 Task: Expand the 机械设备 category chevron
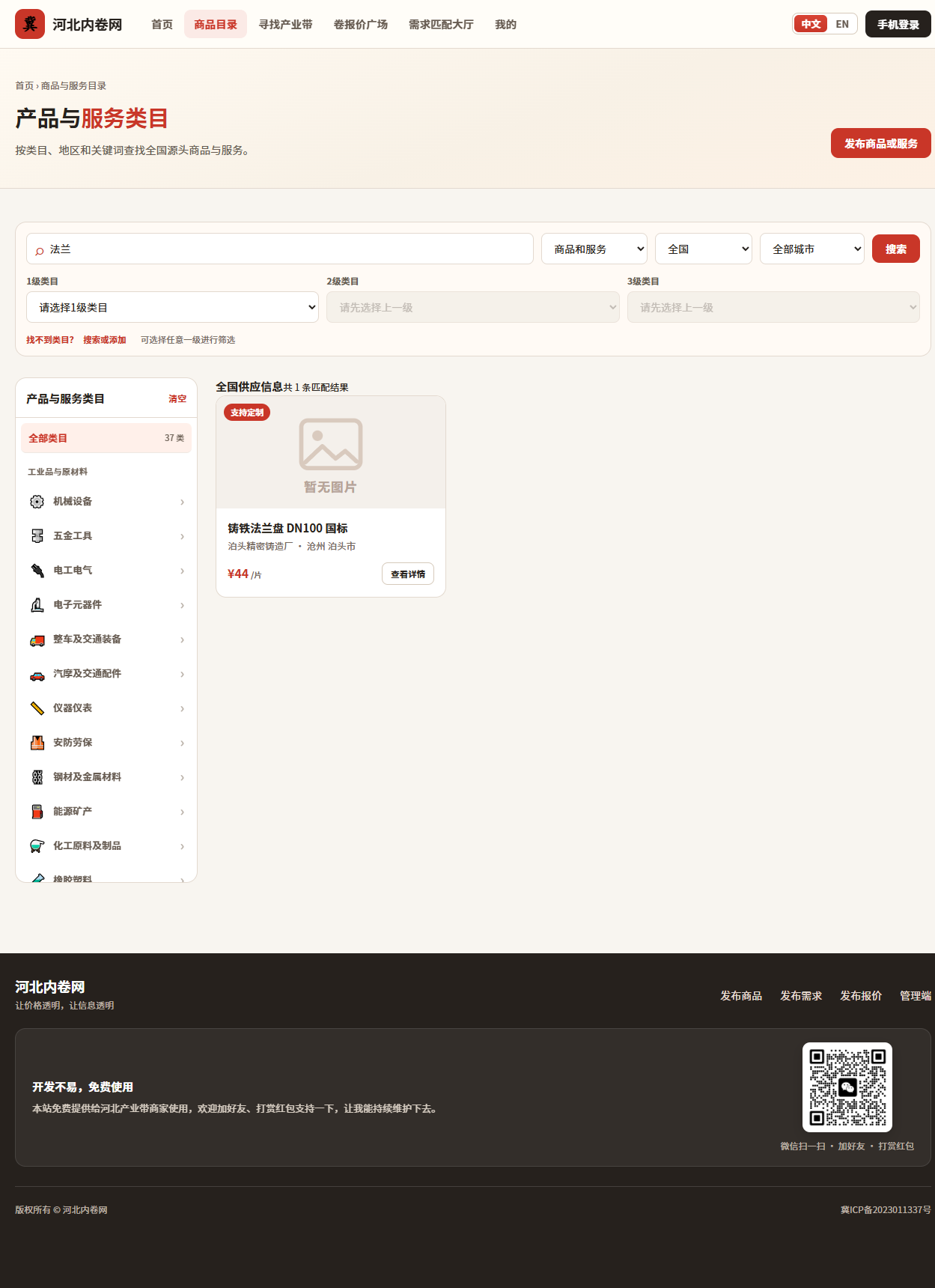(x=182, y=502)
